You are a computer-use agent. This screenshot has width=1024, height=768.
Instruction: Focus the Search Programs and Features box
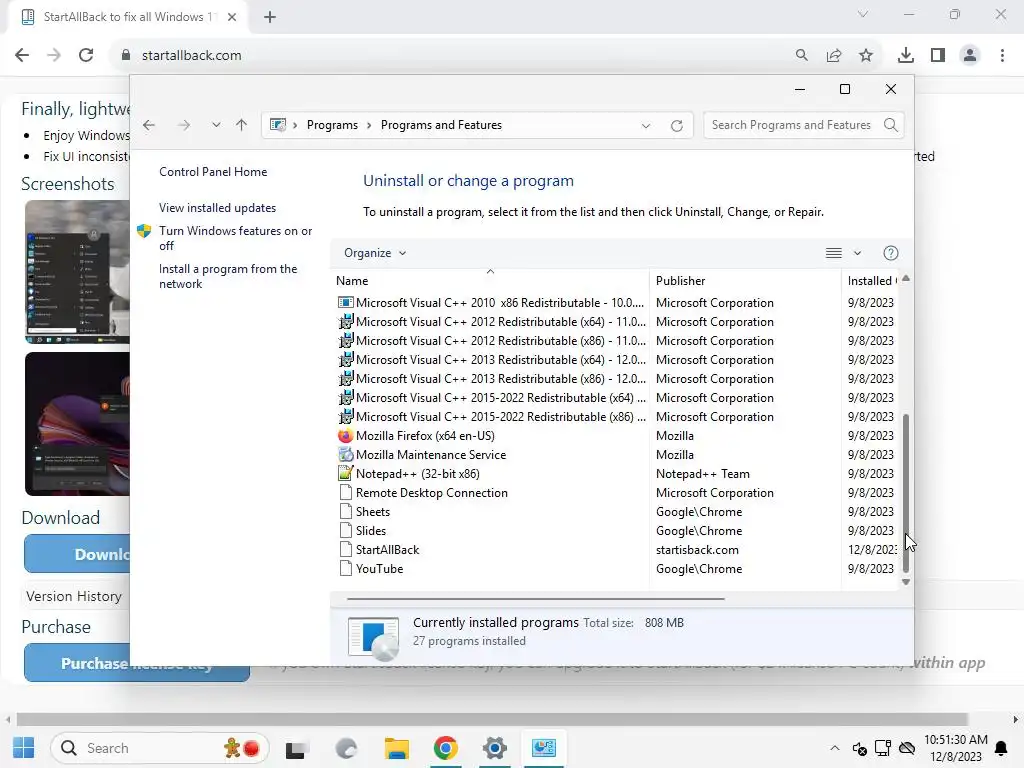pyautogui.click(x=792, y=125)
